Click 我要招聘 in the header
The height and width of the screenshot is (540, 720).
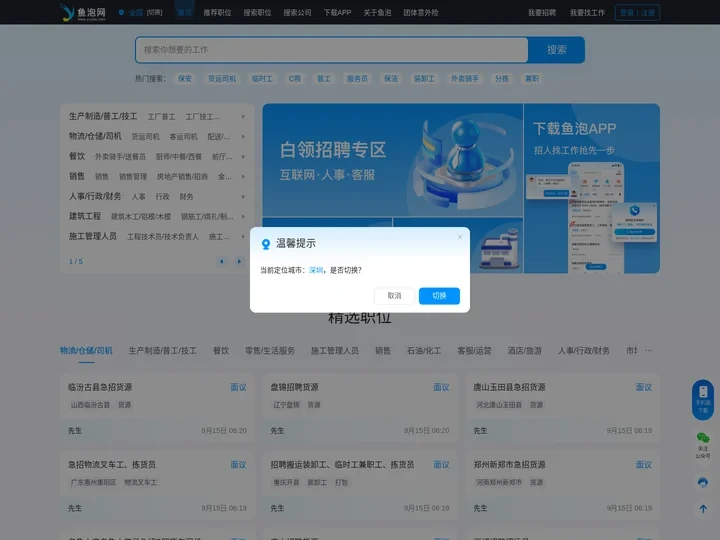tap(542, 12)
